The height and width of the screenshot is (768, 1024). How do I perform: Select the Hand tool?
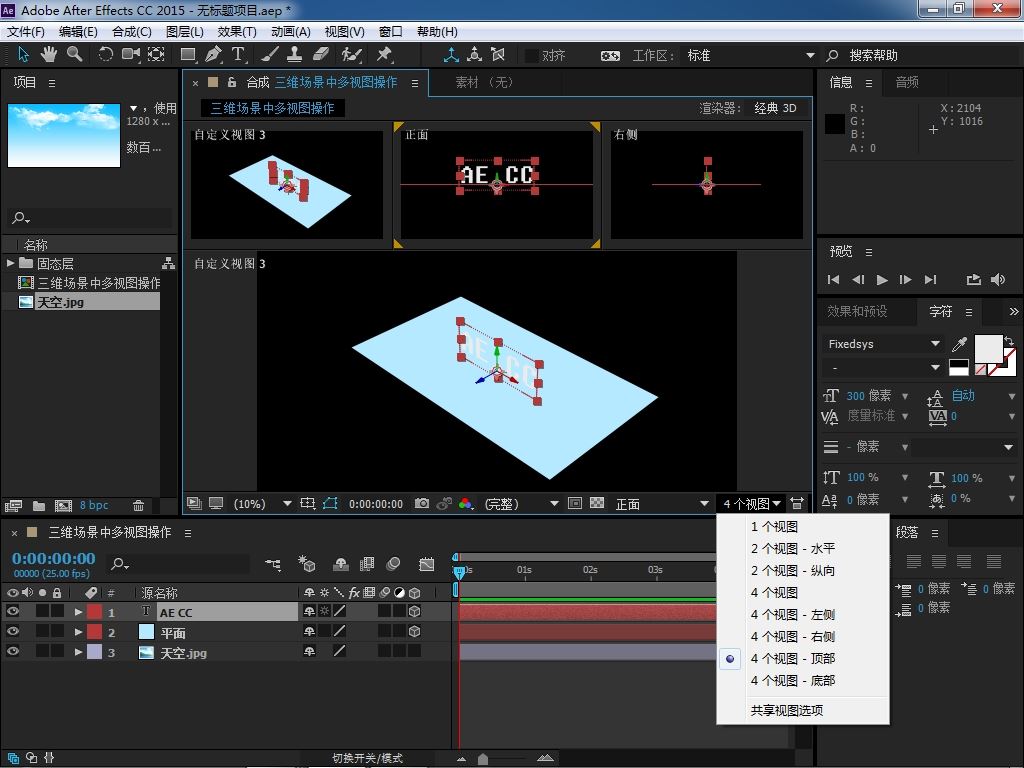tap(48, 55)
